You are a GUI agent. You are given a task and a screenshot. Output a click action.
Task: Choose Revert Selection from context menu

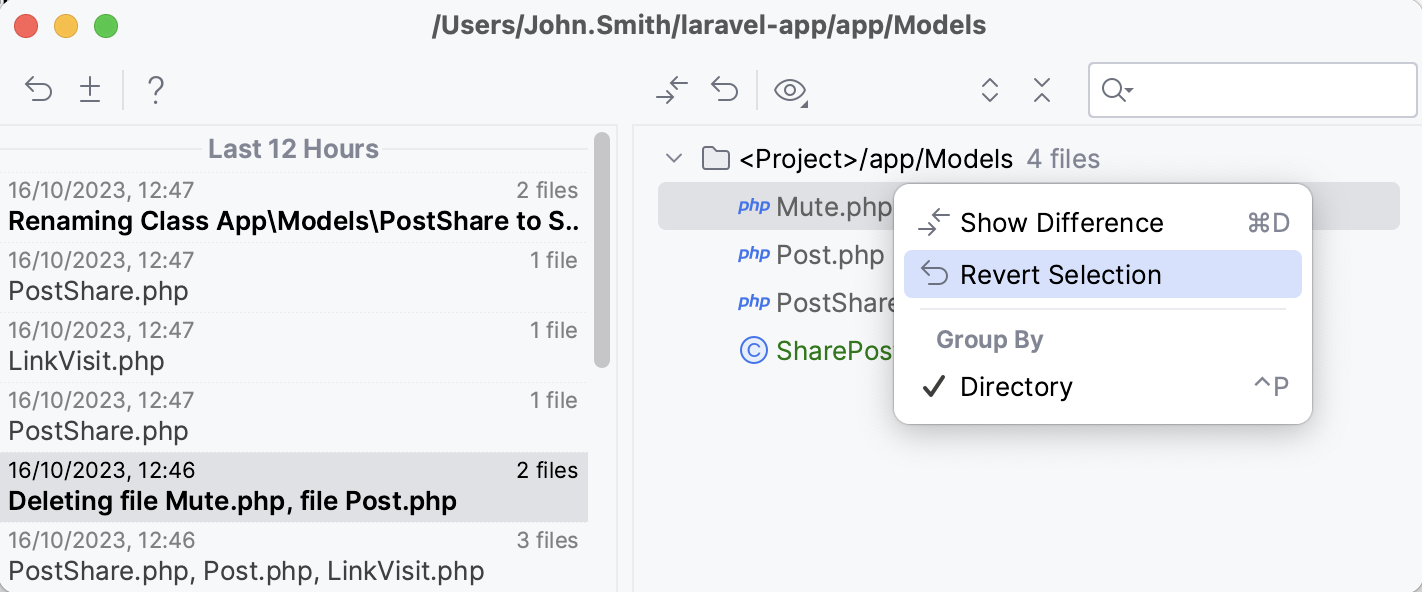[x=1061, y=275]
